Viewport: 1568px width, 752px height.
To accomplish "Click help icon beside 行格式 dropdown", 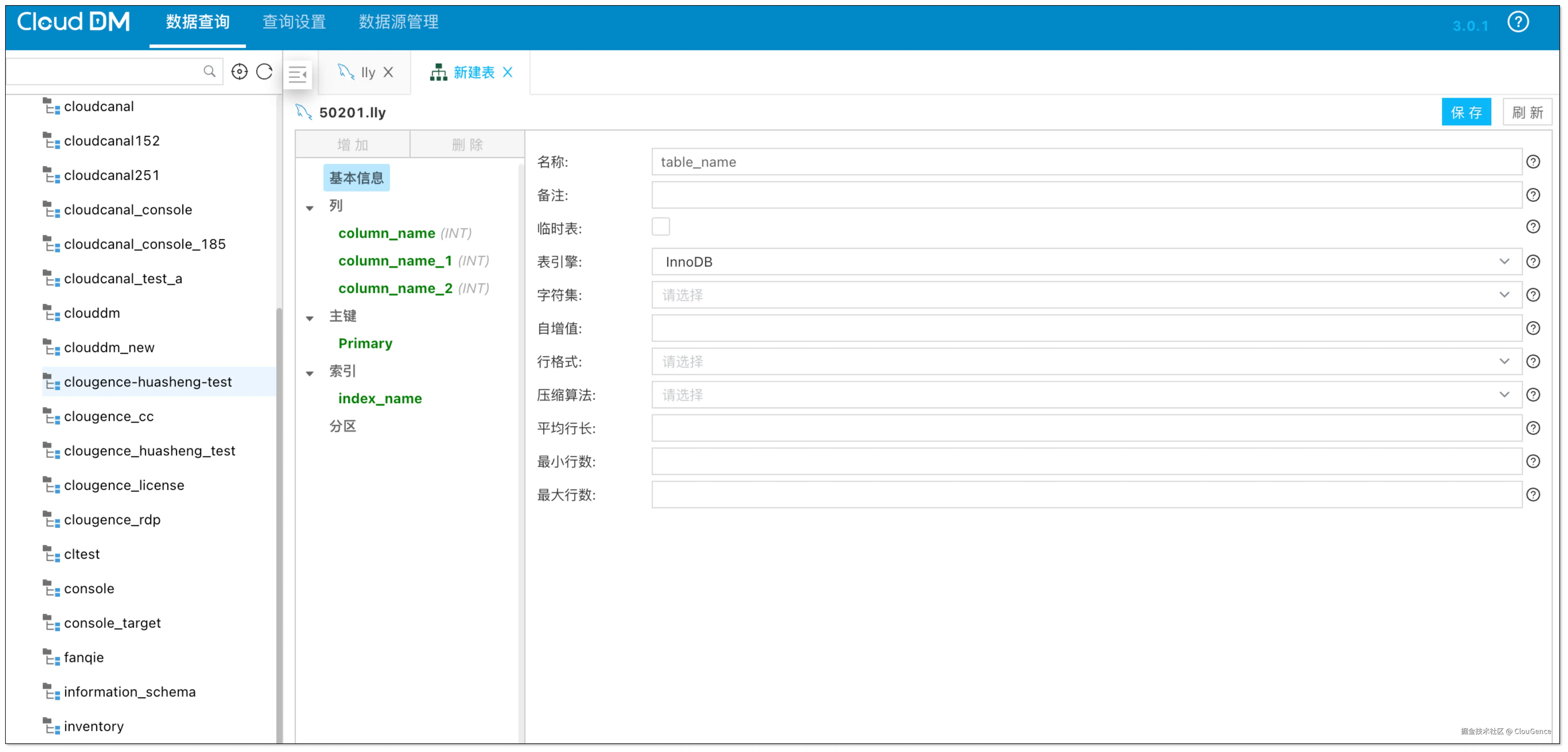I will tap(1533, 362).
